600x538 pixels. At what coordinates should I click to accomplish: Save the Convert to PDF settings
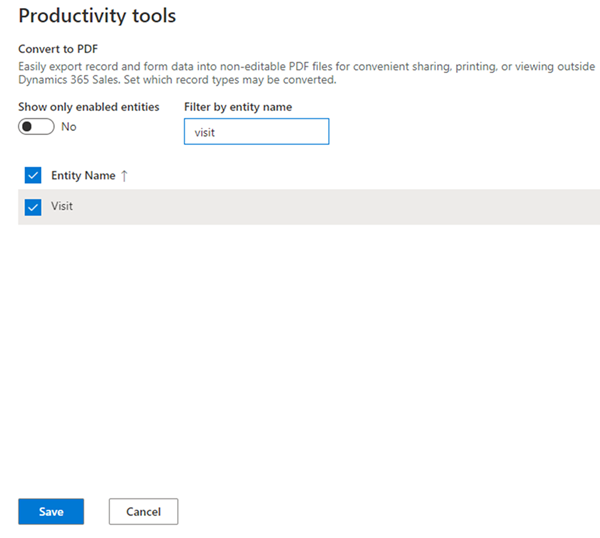(x=51, y=511)
